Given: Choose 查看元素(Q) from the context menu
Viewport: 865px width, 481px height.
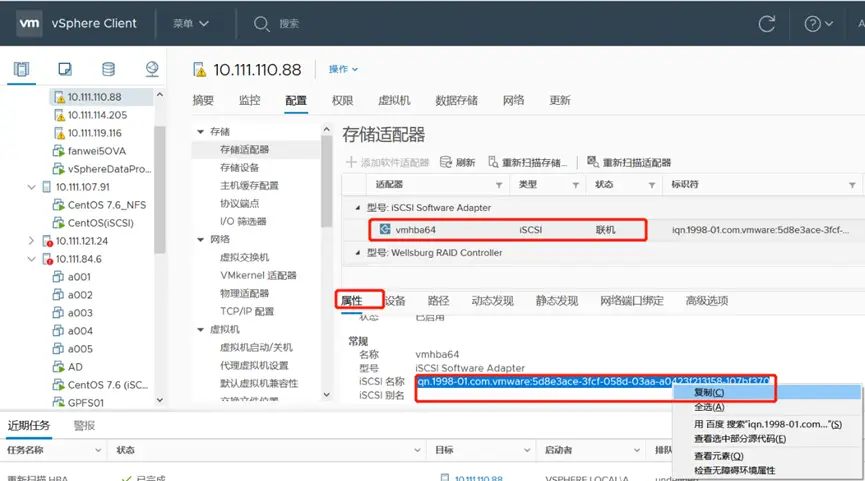Looking at the screenshot, I should 767,456.
